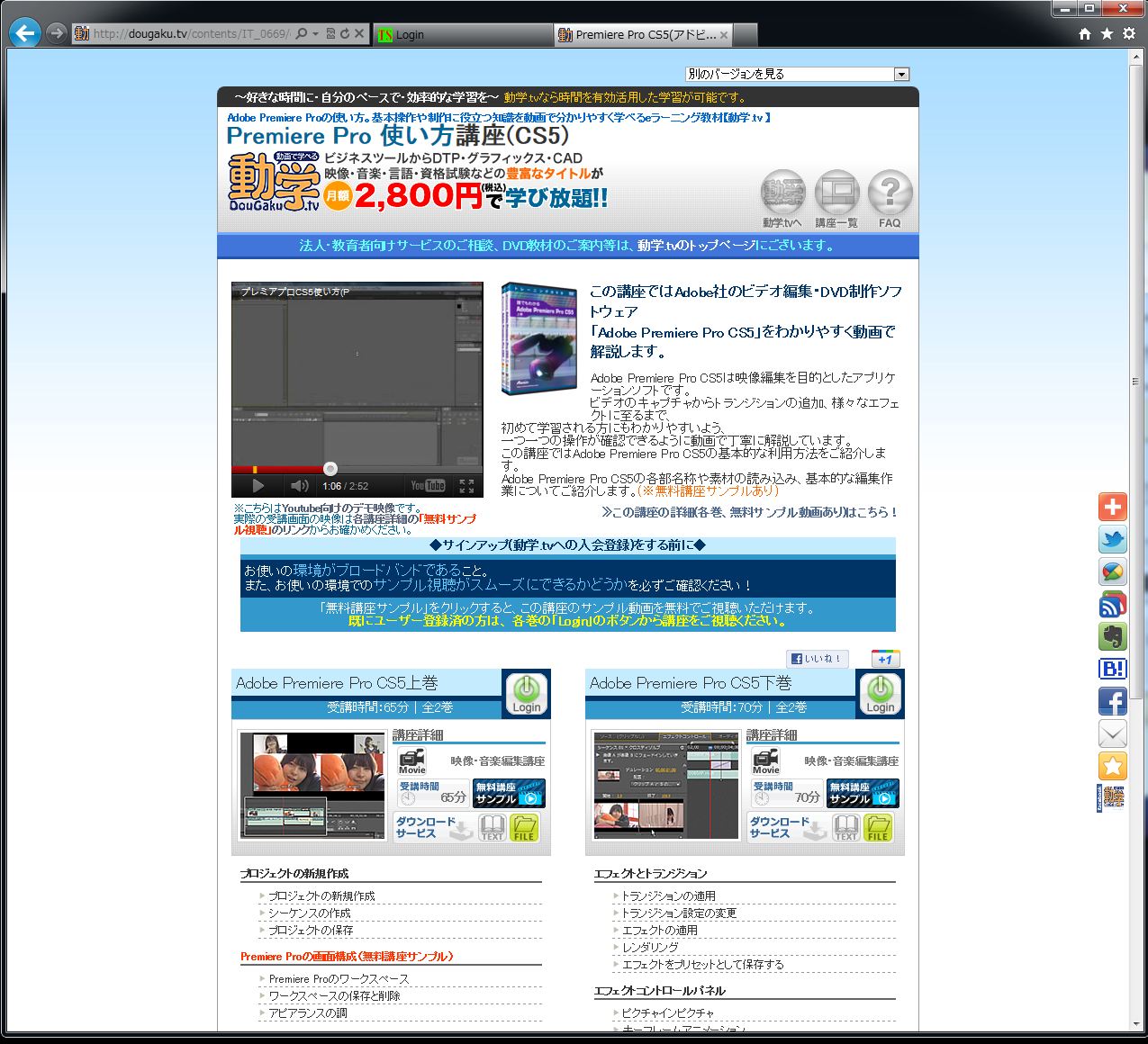
Task: Share the page via Twitter bird icon
Action: [1113, 539]
